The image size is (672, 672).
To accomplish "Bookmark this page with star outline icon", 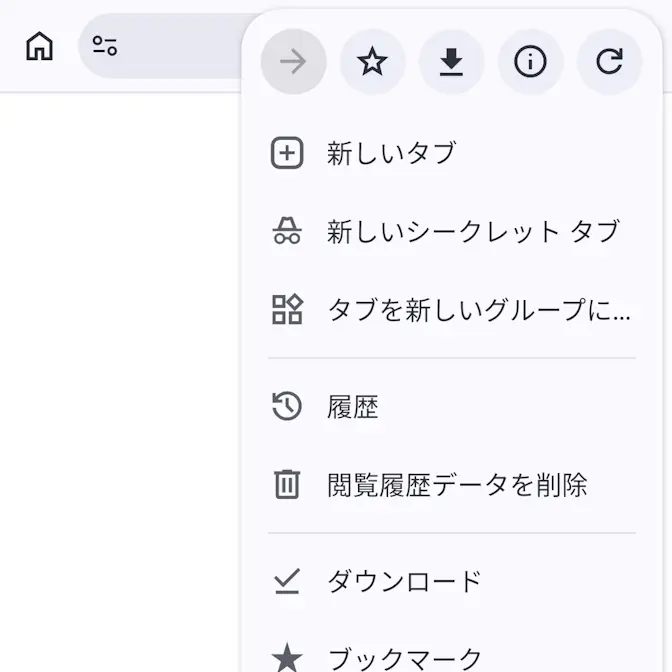I will click(372, 62).
